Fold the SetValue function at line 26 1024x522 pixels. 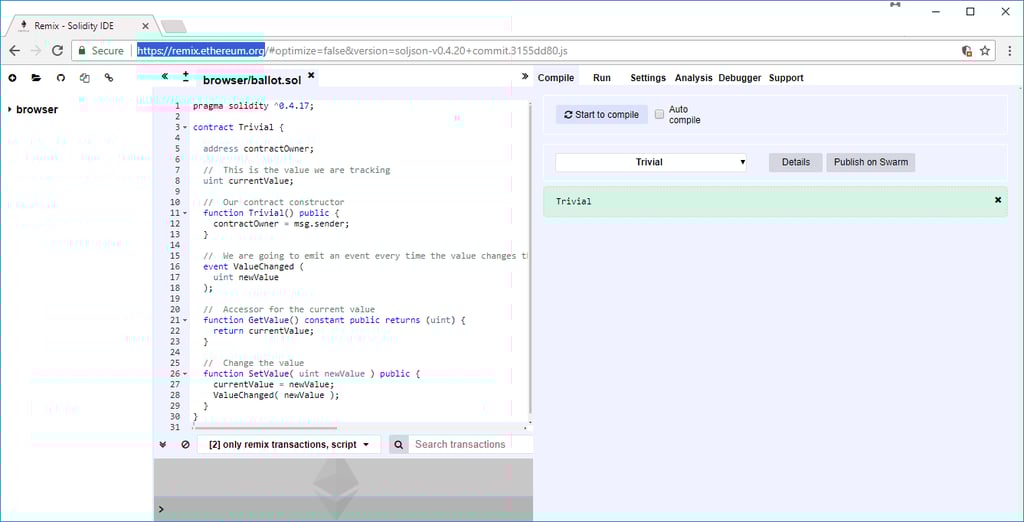pyautogui.click(x=185, y=374)
